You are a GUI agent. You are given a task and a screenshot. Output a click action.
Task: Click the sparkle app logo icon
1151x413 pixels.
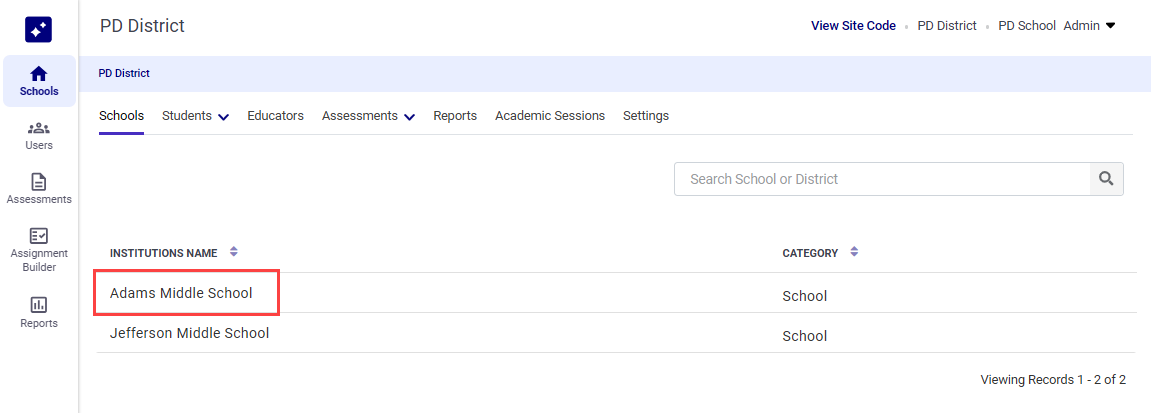[38, 29]
